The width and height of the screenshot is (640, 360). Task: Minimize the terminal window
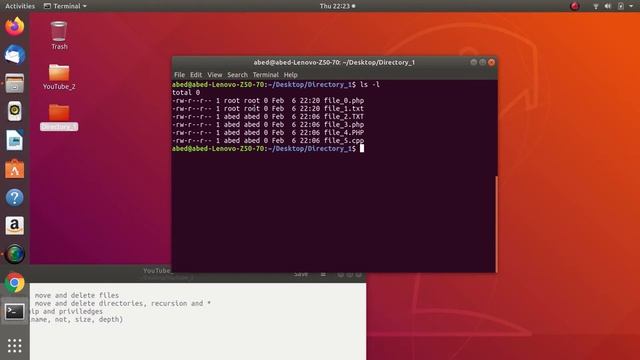pos(473,62)
